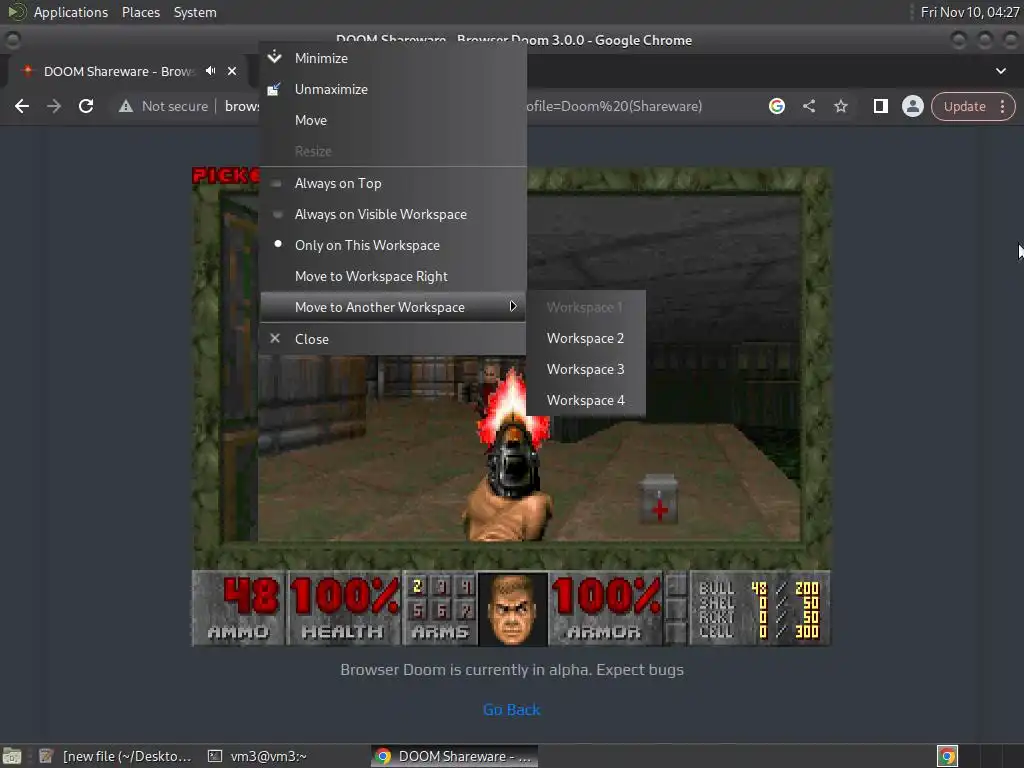Go back using the browser back arrow
1024x768 pixels.
22,106
